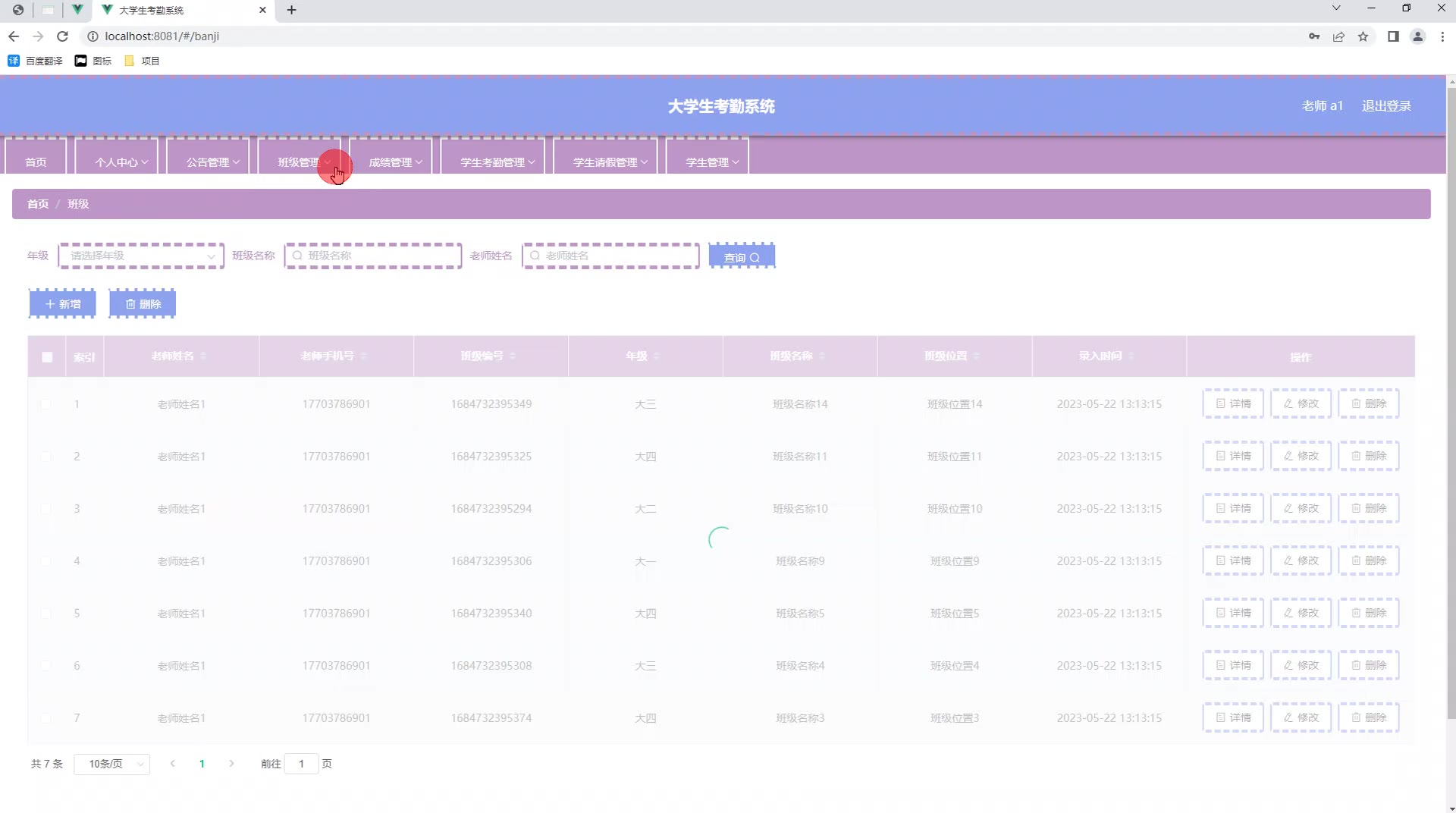This screenshot has width=1456, height=813.
Task: Go to the next page of results
Action: [x=231, y=764]
